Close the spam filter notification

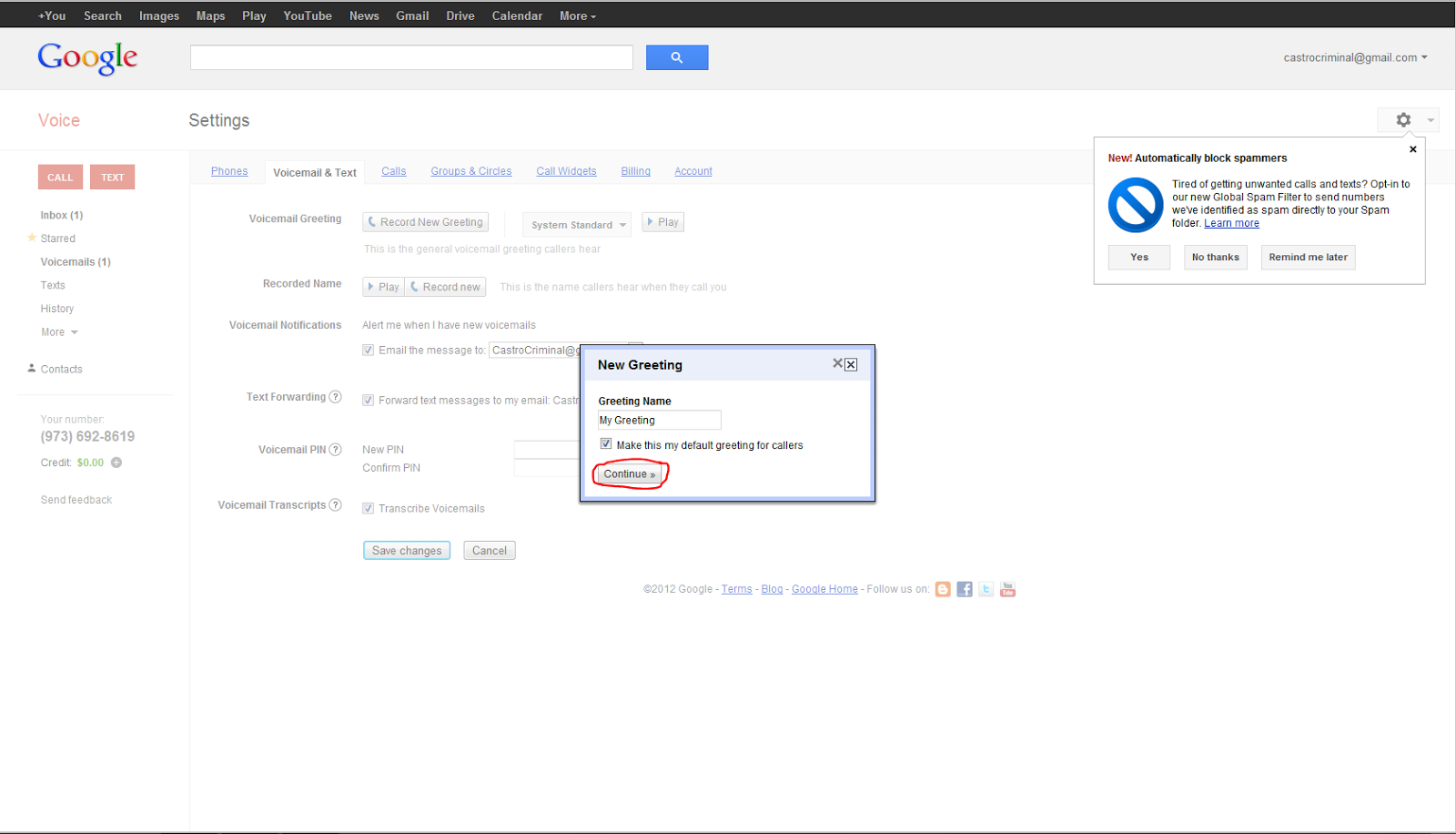[1412, 149]
